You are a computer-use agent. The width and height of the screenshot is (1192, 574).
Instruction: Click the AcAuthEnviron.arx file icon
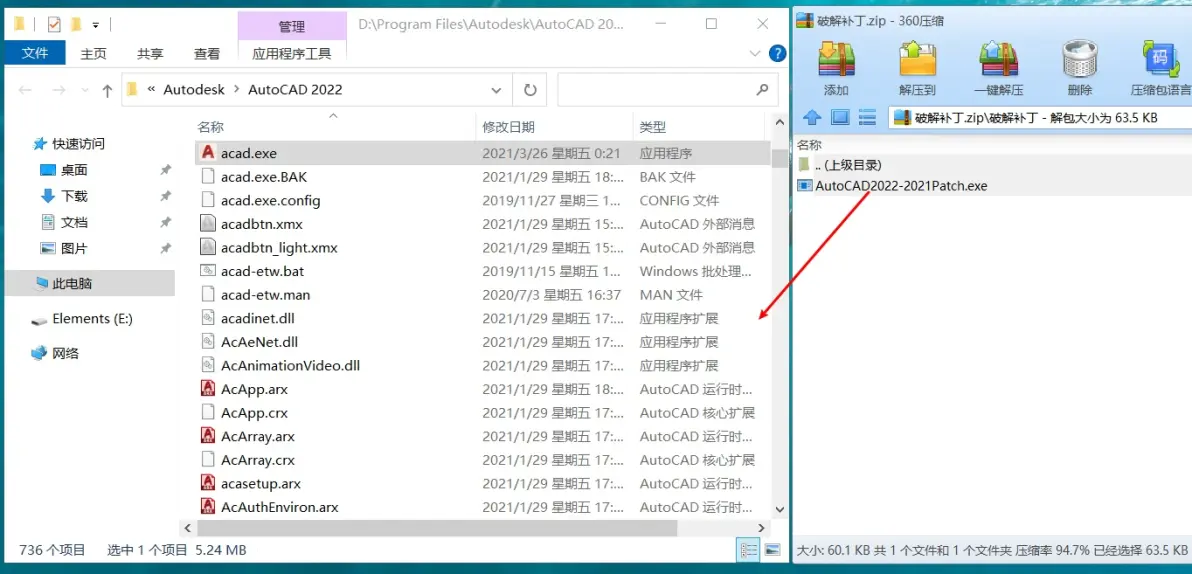click(208, 507)
